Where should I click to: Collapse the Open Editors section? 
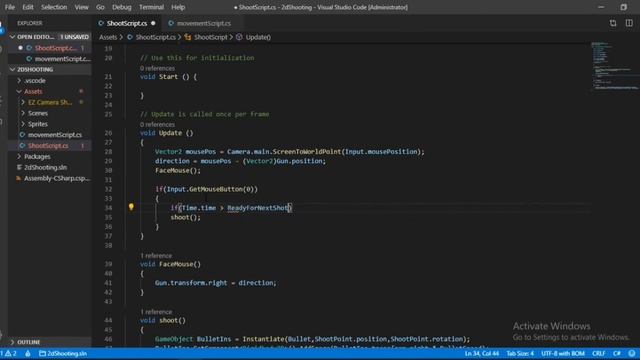click(13, 37)
